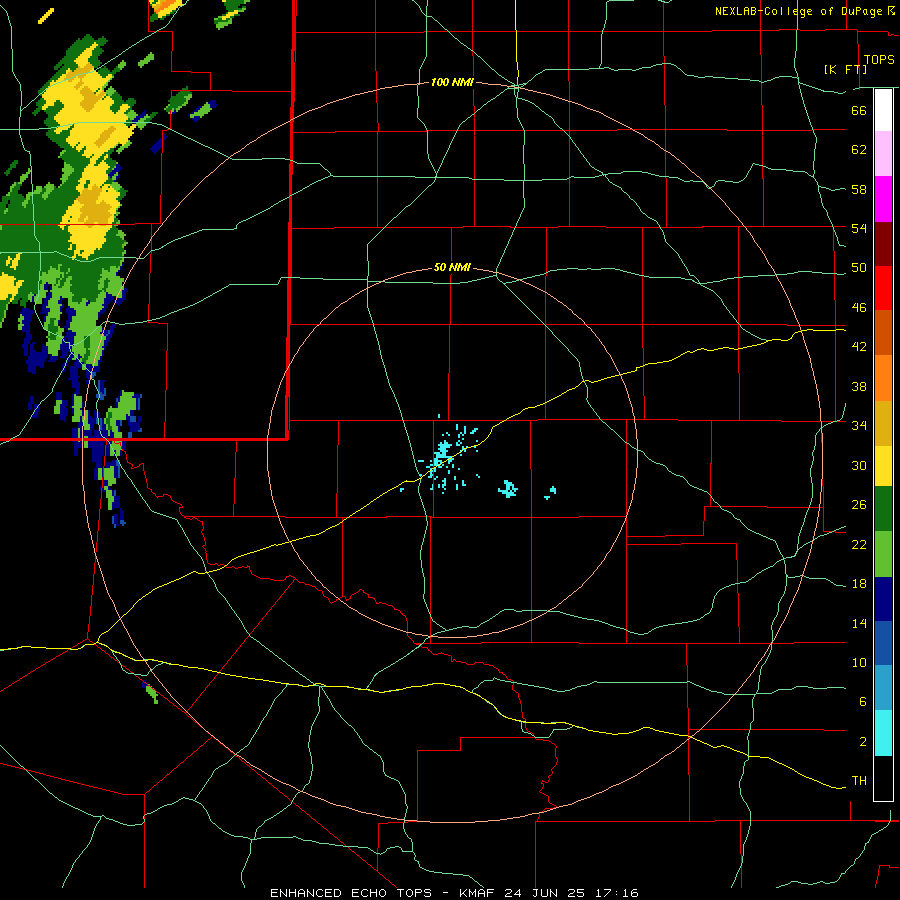Click the '[K FT]' units label

tap(845, 69)
